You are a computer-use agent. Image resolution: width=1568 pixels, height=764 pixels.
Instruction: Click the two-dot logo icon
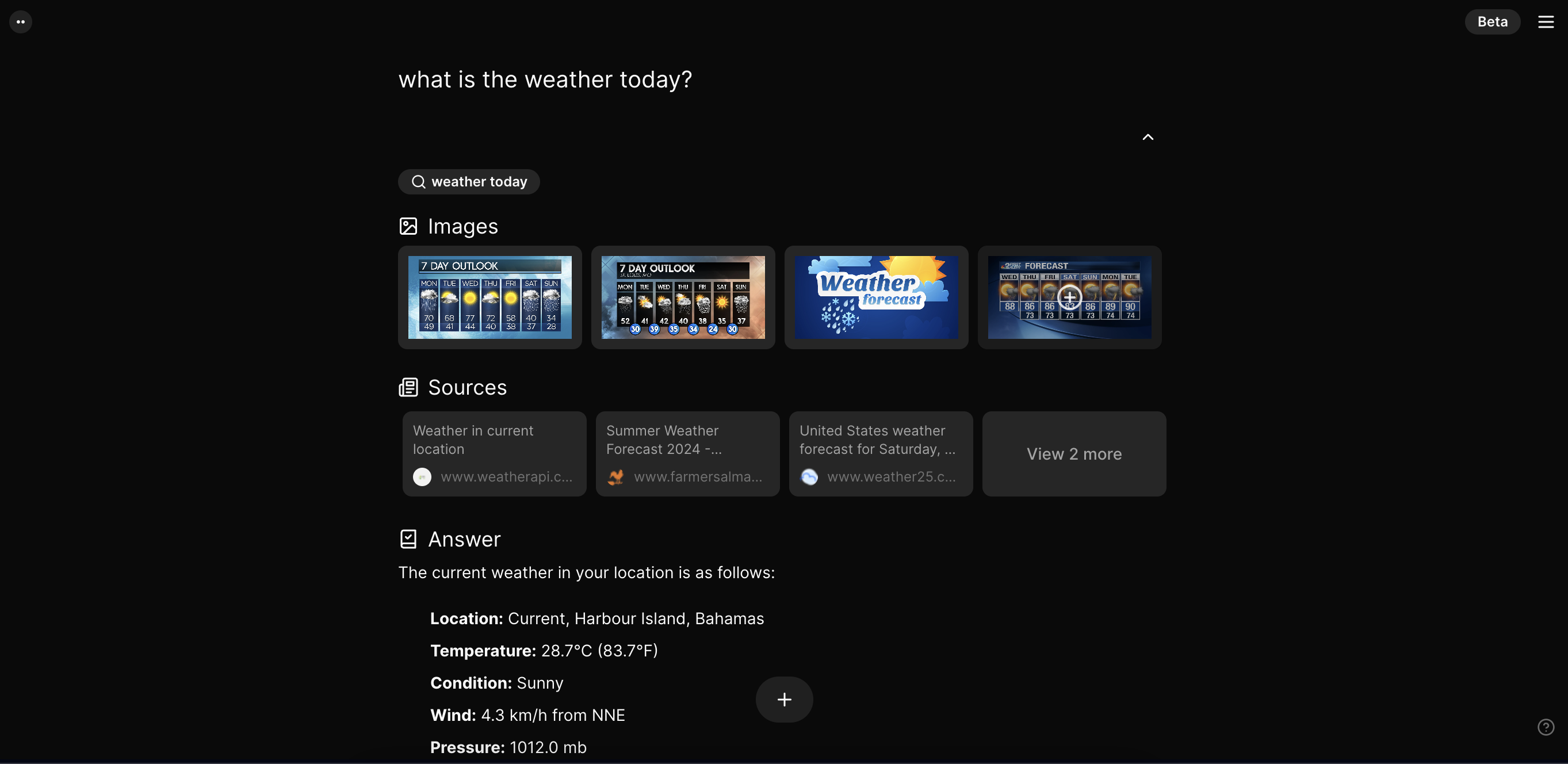pos(21,22)
